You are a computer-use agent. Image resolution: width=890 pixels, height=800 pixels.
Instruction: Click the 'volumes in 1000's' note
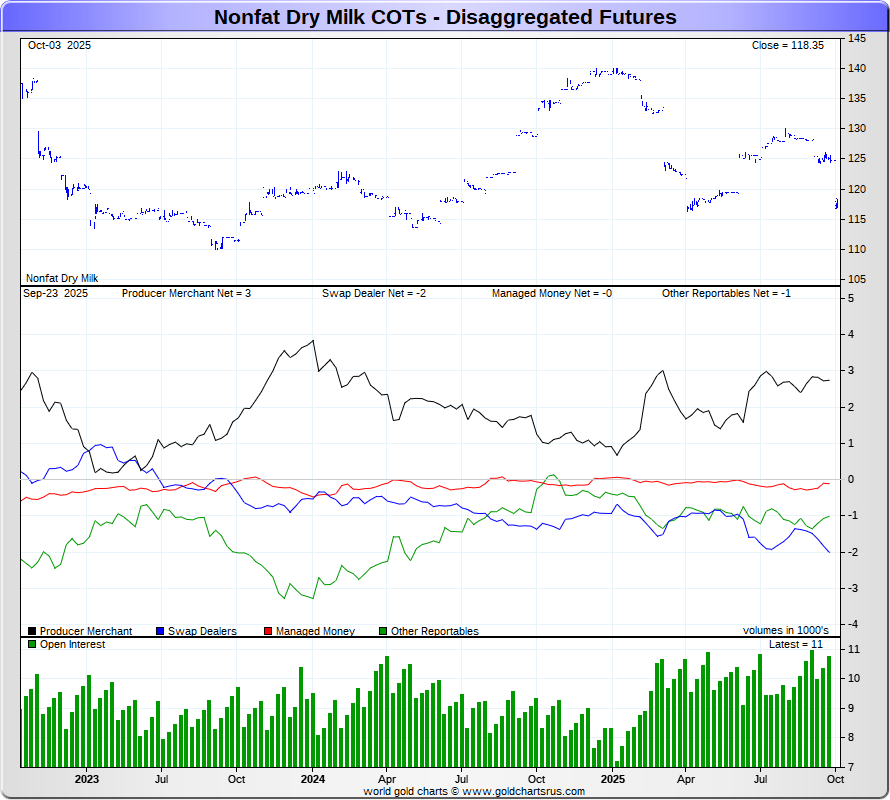coord(786,630)
